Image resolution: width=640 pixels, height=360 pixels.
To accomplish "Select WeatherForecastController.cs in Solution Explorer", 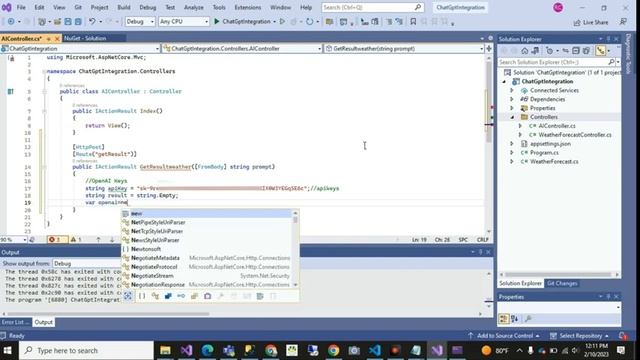I will pyautogui.click(x=575, y=135).
